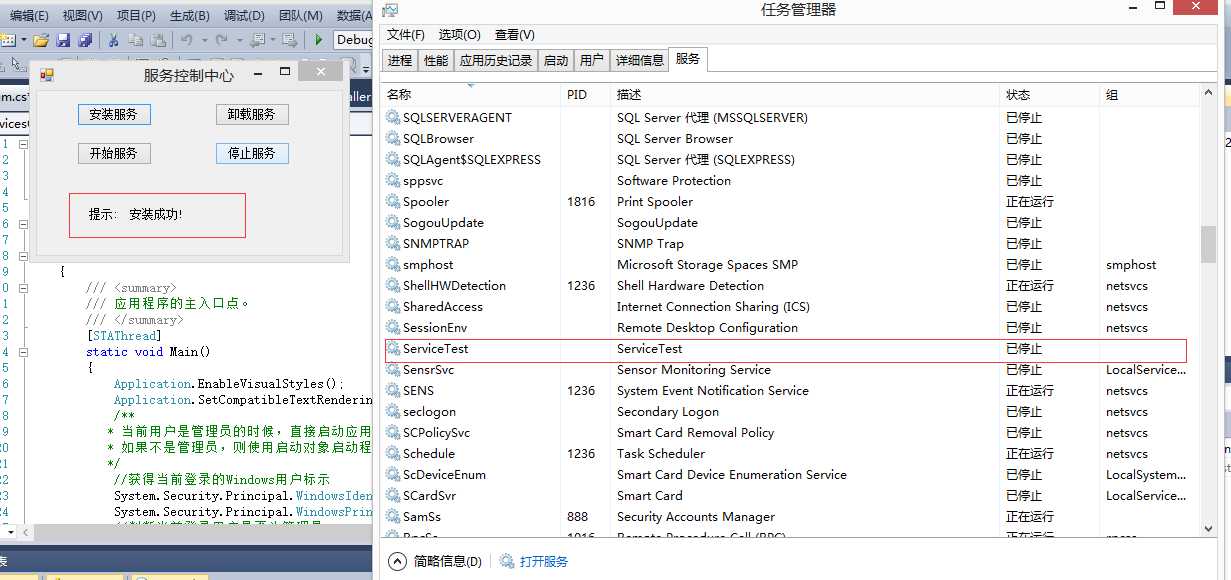
Task: Click the gear icon beside Spooler
Action: tap(393, 202)
